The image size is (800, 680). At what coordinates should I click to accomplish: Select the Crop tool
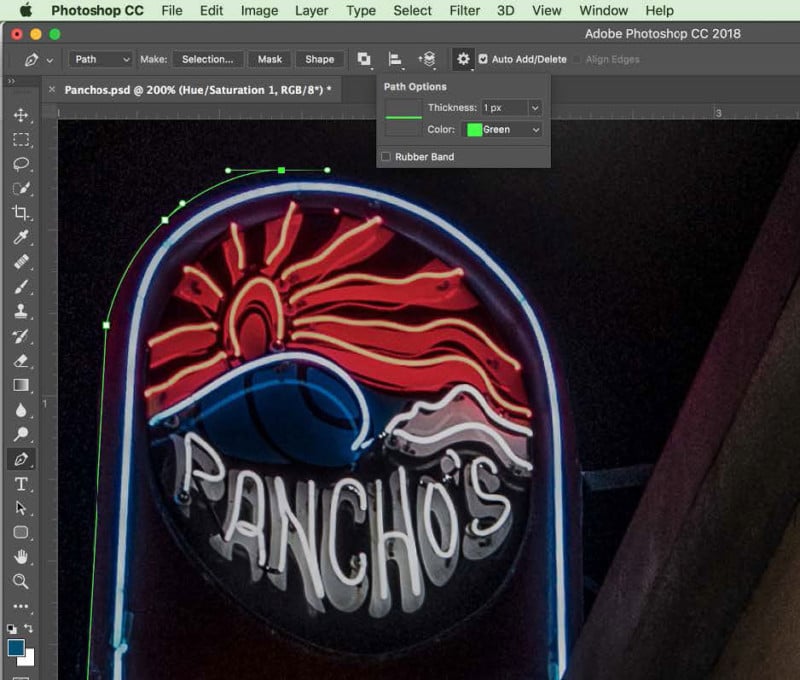click(21, 213)
